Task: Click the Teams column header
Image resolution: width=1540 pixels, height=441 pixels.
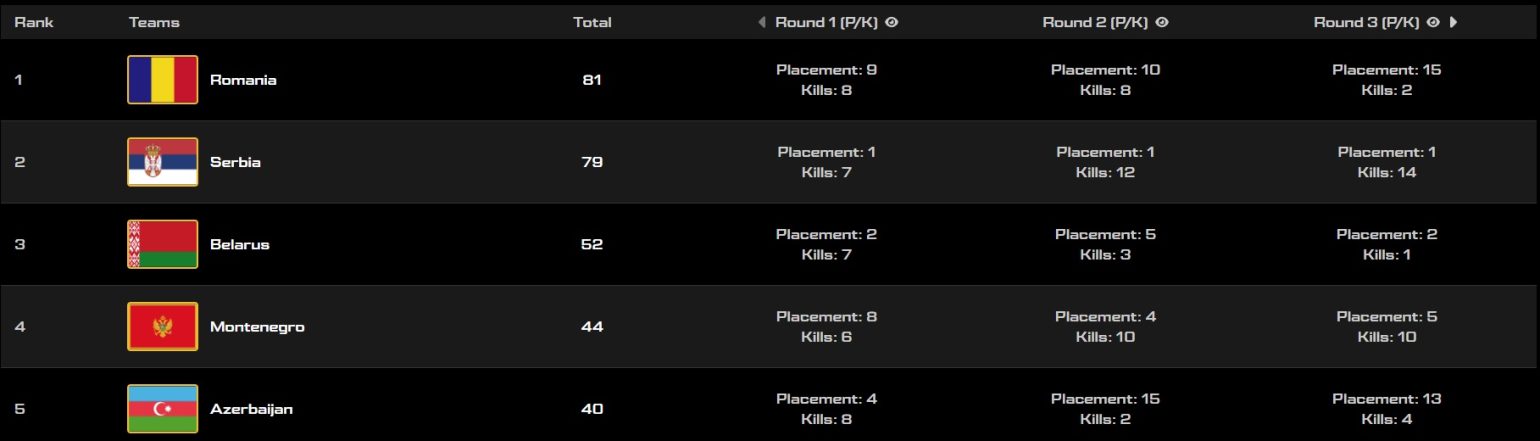Action: [x=154, y=22]
